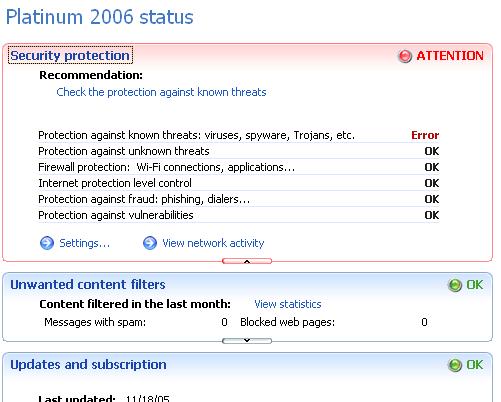Click the arrow icon beside View network activity
Screen dimensions: 501x402
tap(150, 243)
